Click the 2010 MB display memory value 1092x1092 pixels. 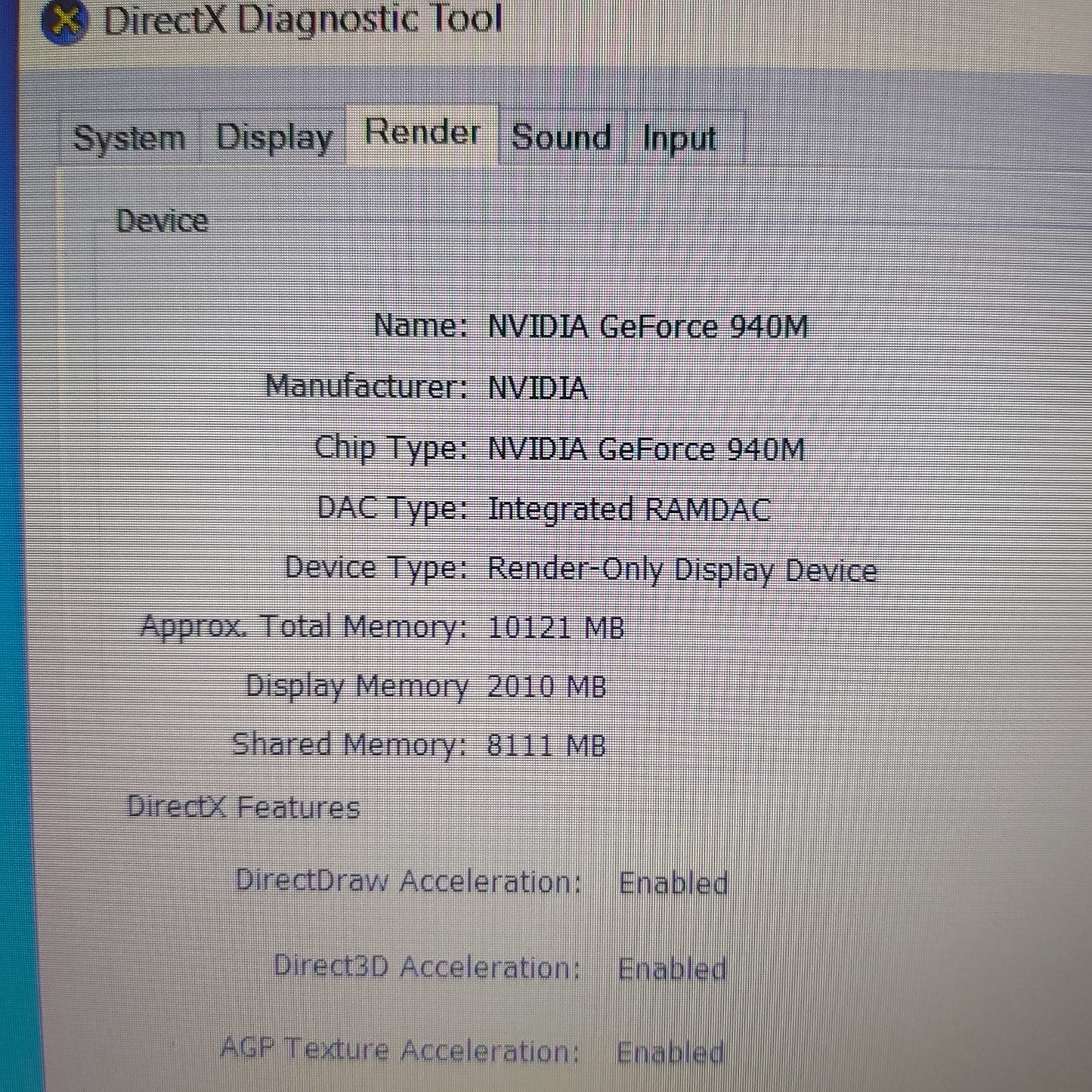(x=546, y=686)
